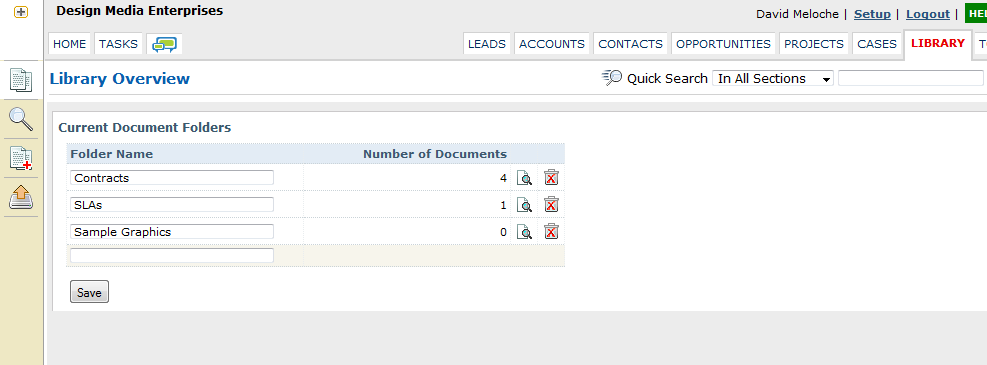View documents in Sample Graphics folder
Viewport: 987px width, 365px height.
(x=524, y=232)
